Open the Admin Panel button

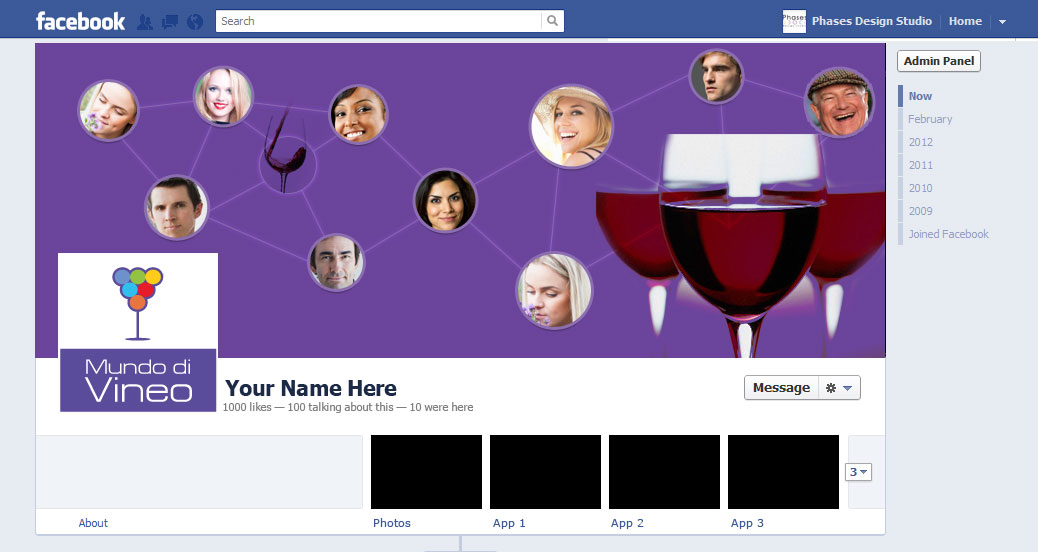click(938, 61)
